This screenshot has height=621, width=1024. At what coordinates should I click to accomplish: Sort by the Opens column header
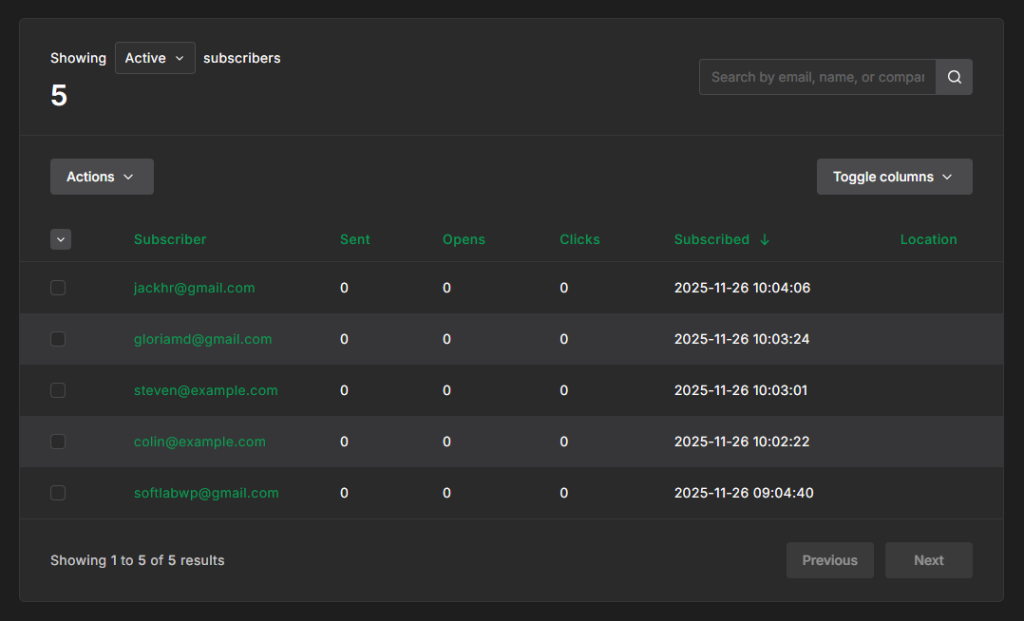(464, 240)
